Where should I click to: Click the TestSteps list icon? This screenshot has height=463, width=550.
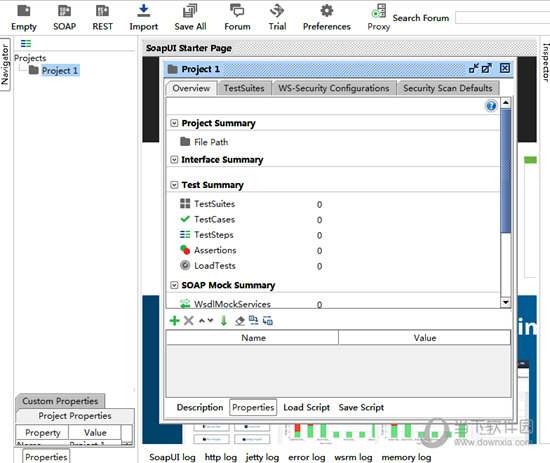185,234
